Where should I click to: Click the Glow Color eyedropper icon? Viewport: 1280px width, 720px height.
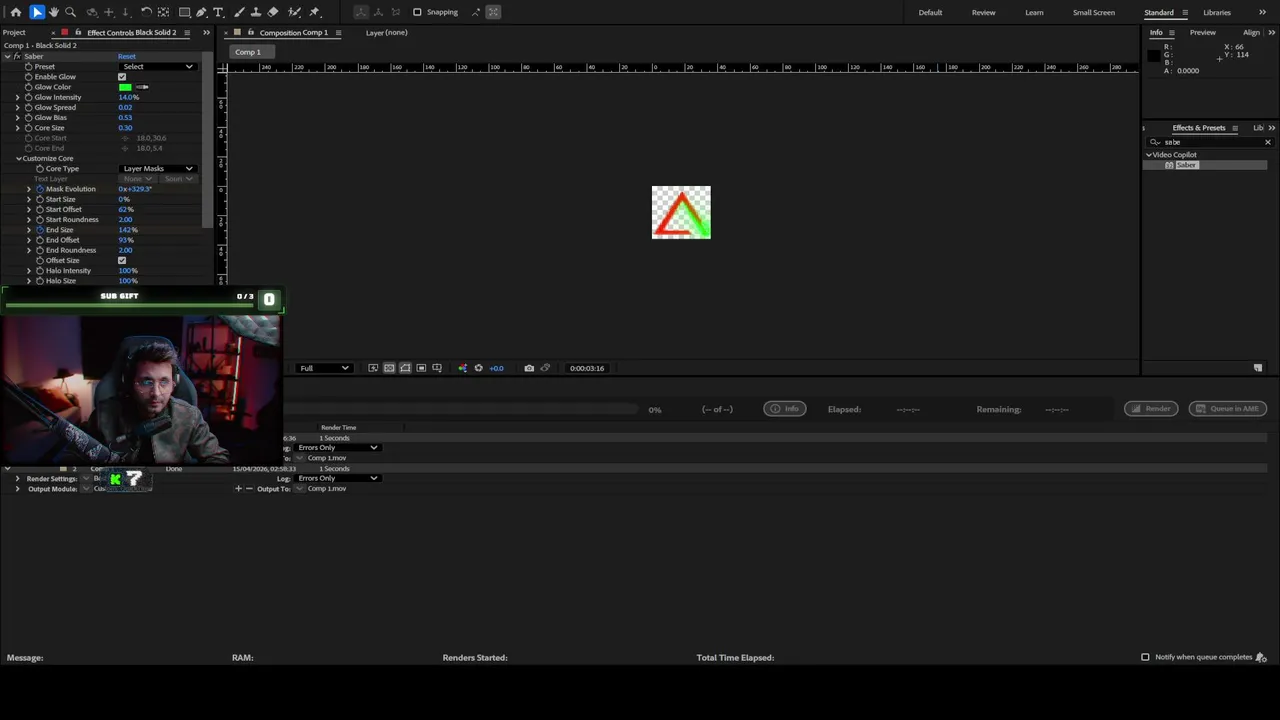[x=142, y=87]
